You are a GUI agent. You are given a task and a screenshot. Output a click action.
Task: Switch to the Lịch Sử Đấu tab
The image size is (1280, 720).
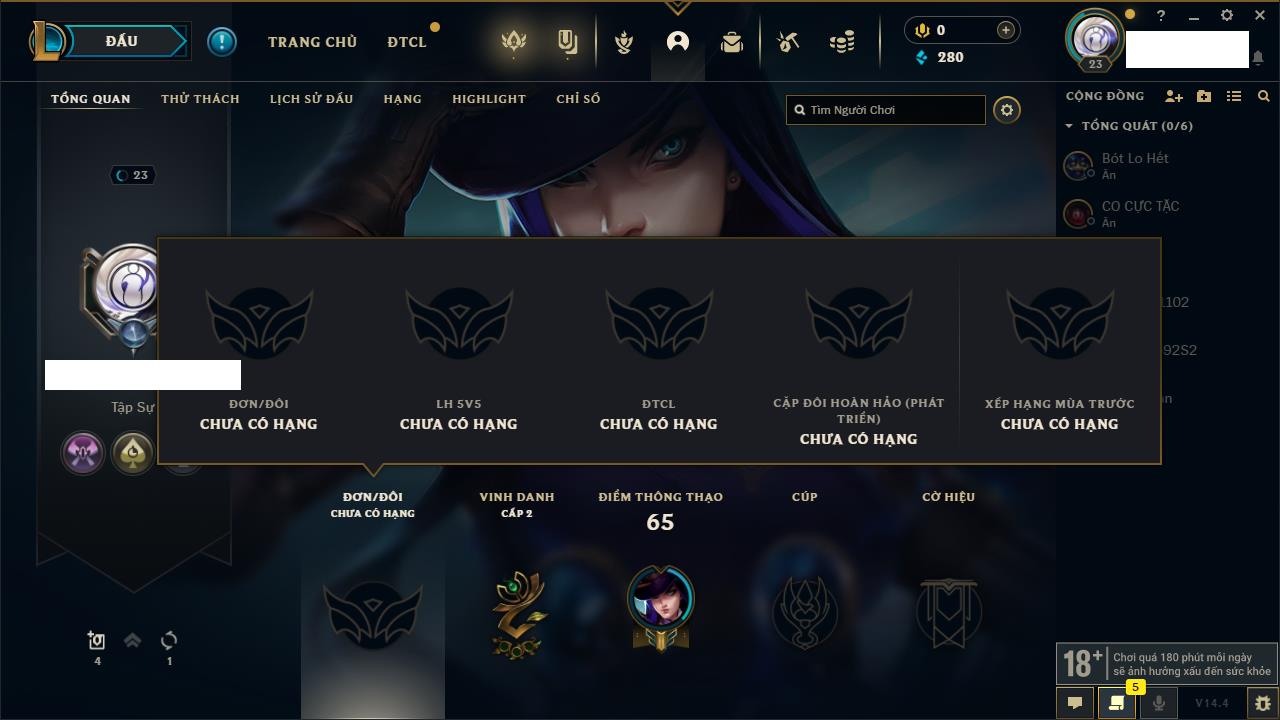pyautogui.click(x=311, y=99)
